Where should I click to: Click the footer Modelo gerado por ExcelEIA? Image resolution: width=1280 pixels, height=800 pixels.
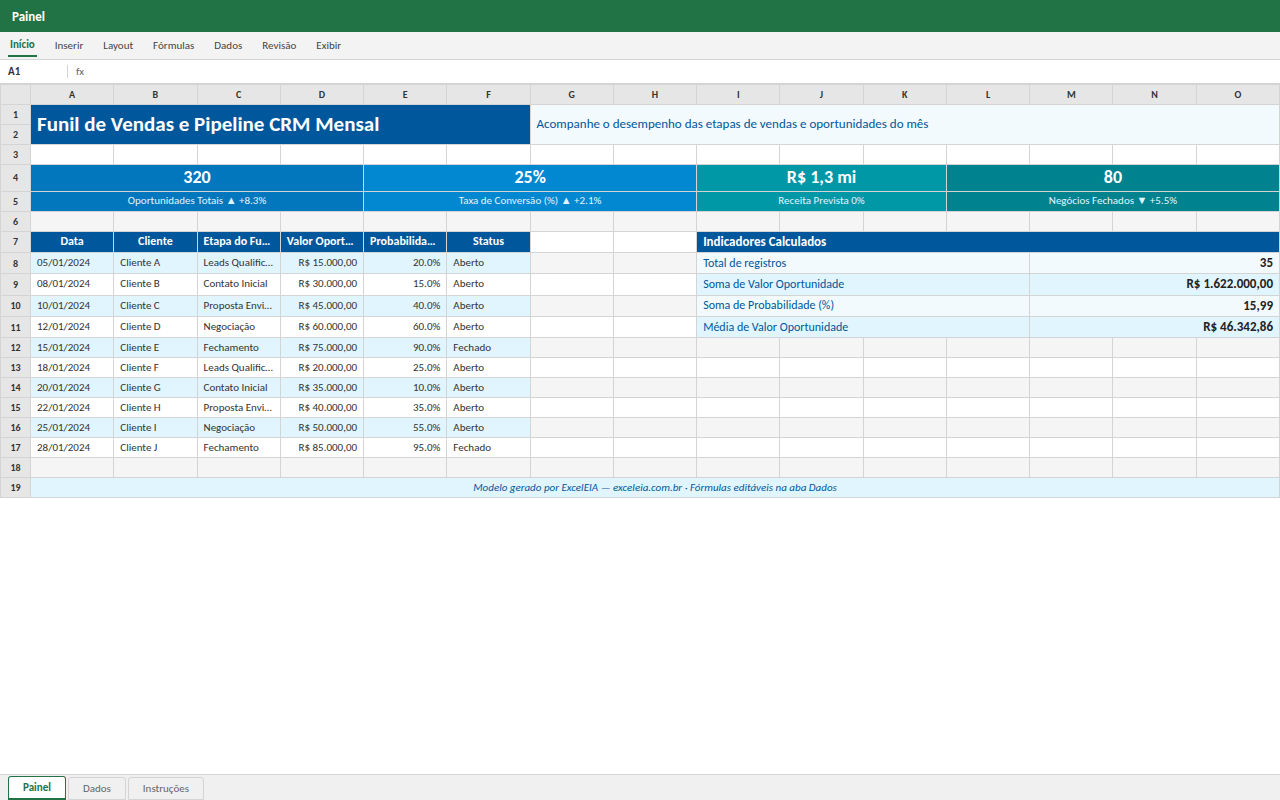655,488
